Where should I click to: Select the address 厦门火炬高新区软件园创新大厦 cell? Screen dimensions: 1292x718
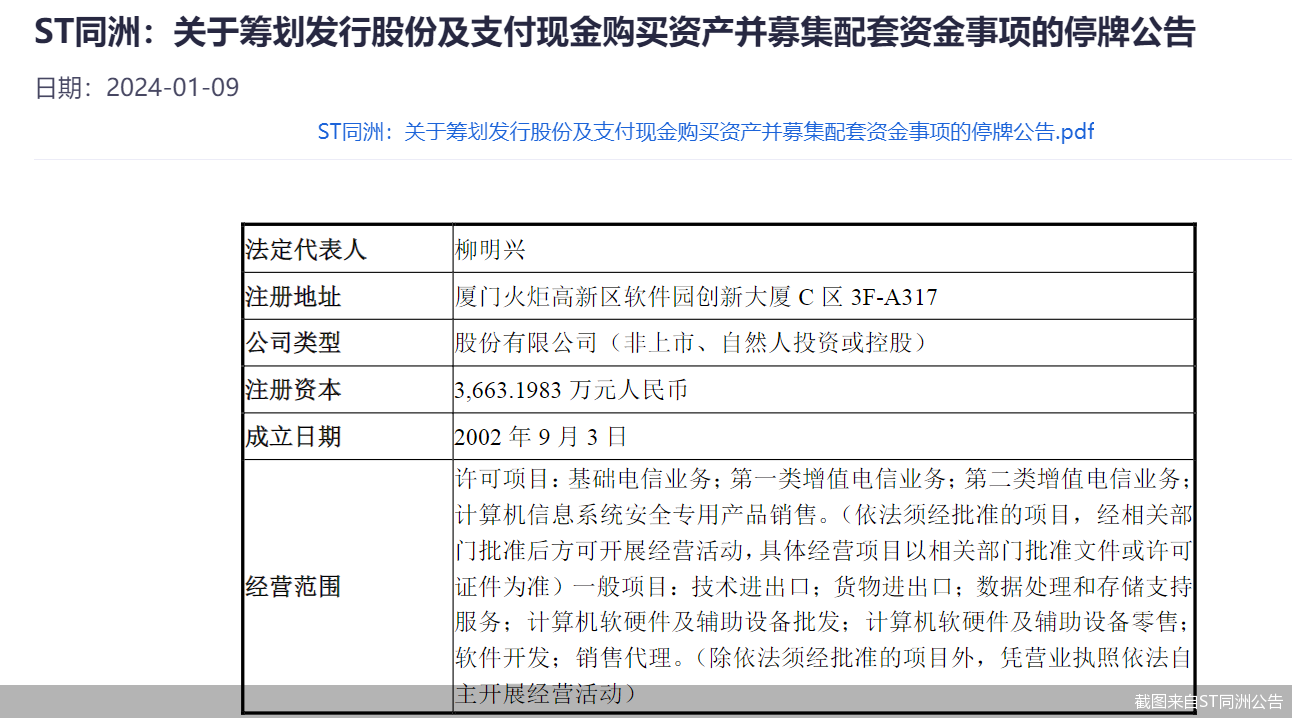696,296
